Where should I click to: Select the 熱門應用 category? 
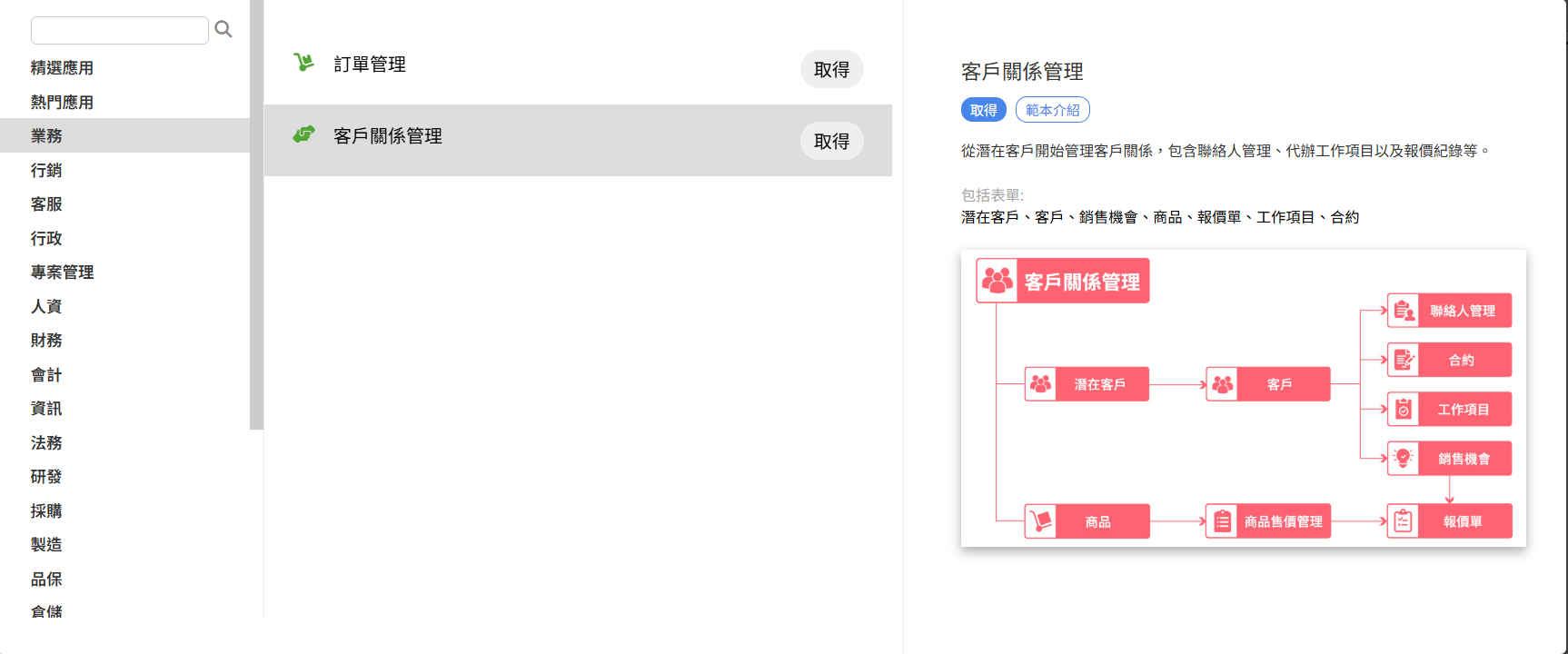62,103
